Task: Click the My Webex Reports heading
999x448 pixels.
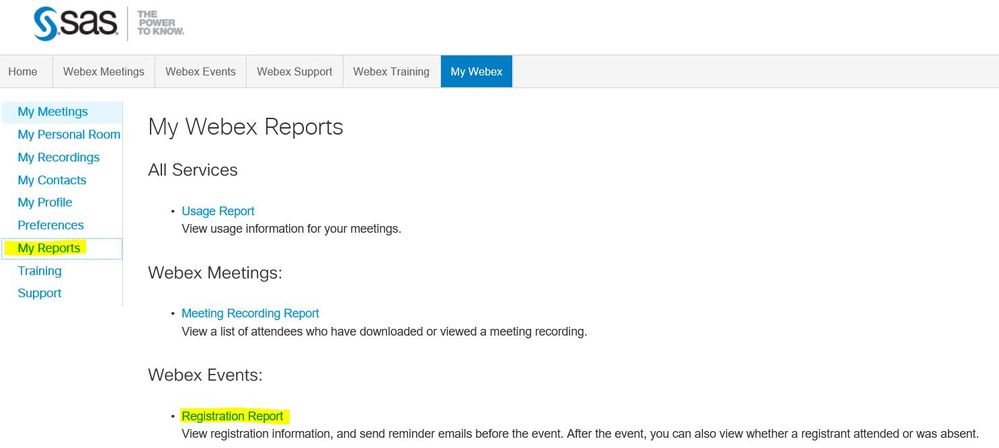Action: coord(245,127)
